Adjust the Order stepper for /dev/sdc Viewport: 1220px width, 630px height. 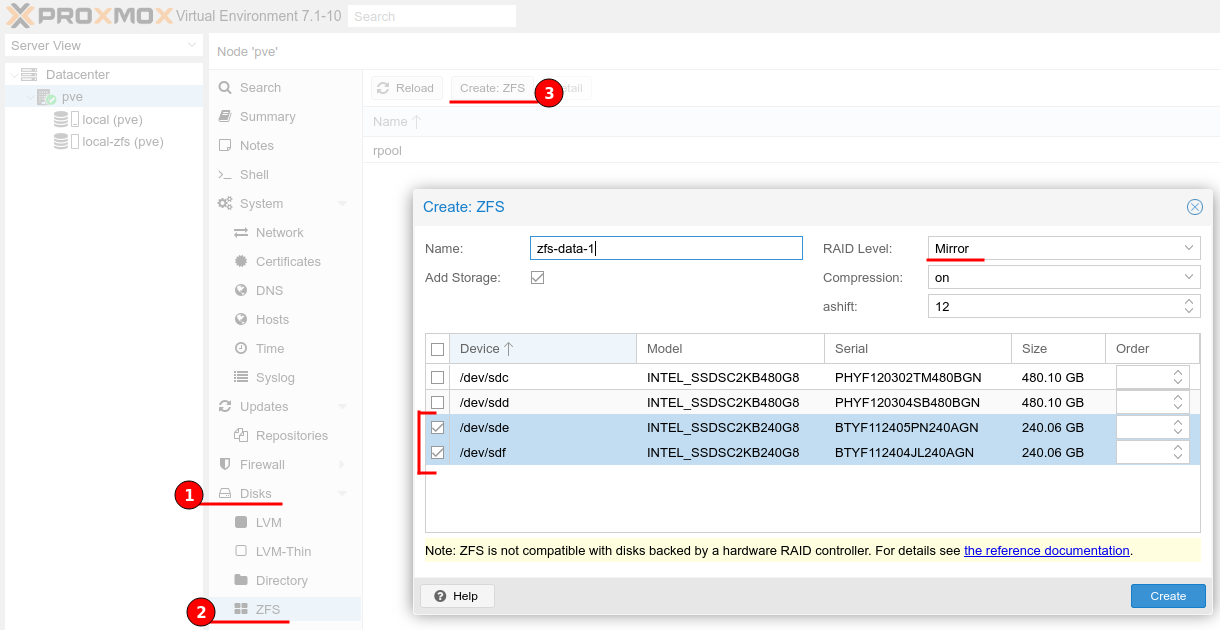(x=1179, y=377)
